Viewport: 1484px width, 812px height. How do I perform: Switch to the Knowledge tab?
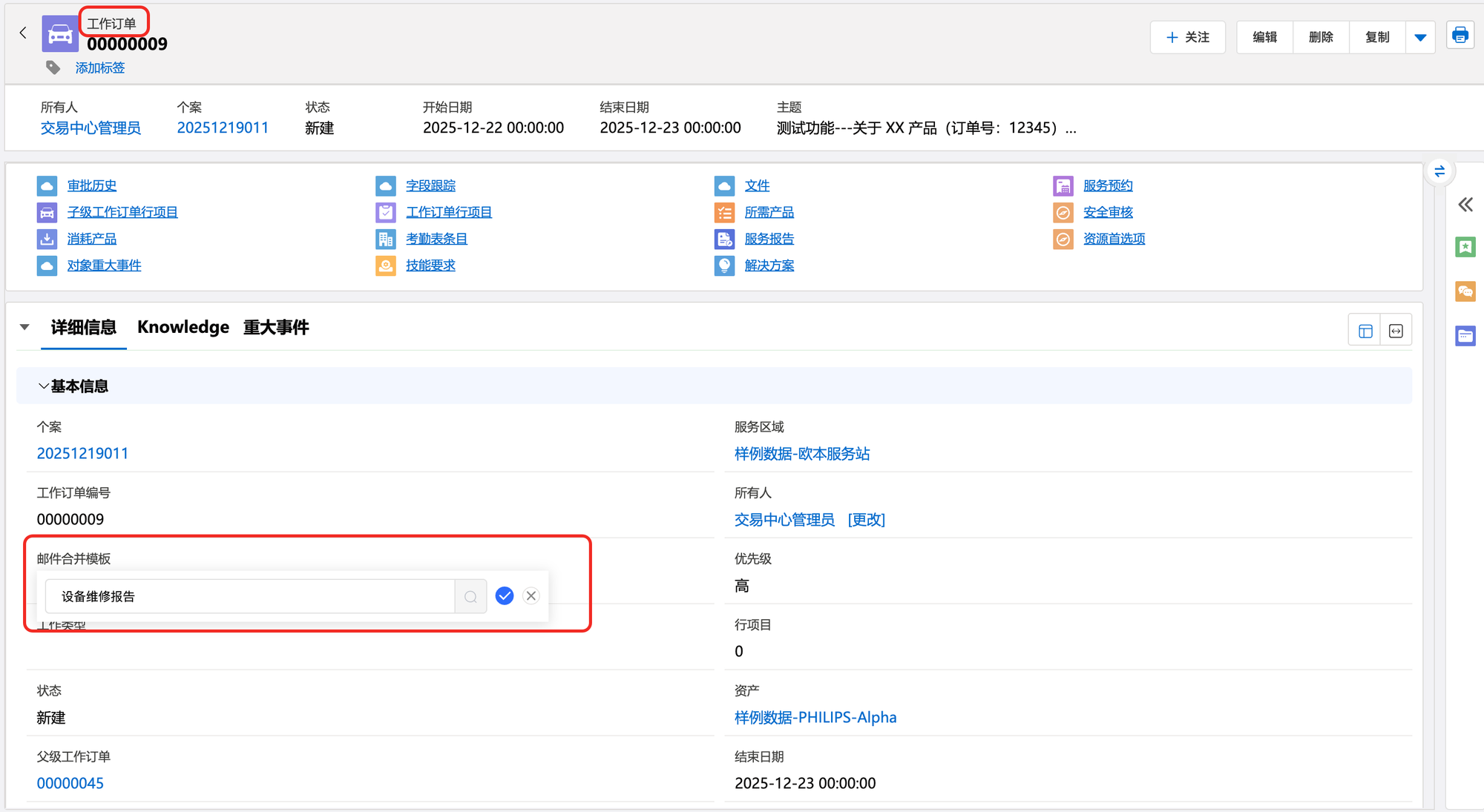[183, 327]
